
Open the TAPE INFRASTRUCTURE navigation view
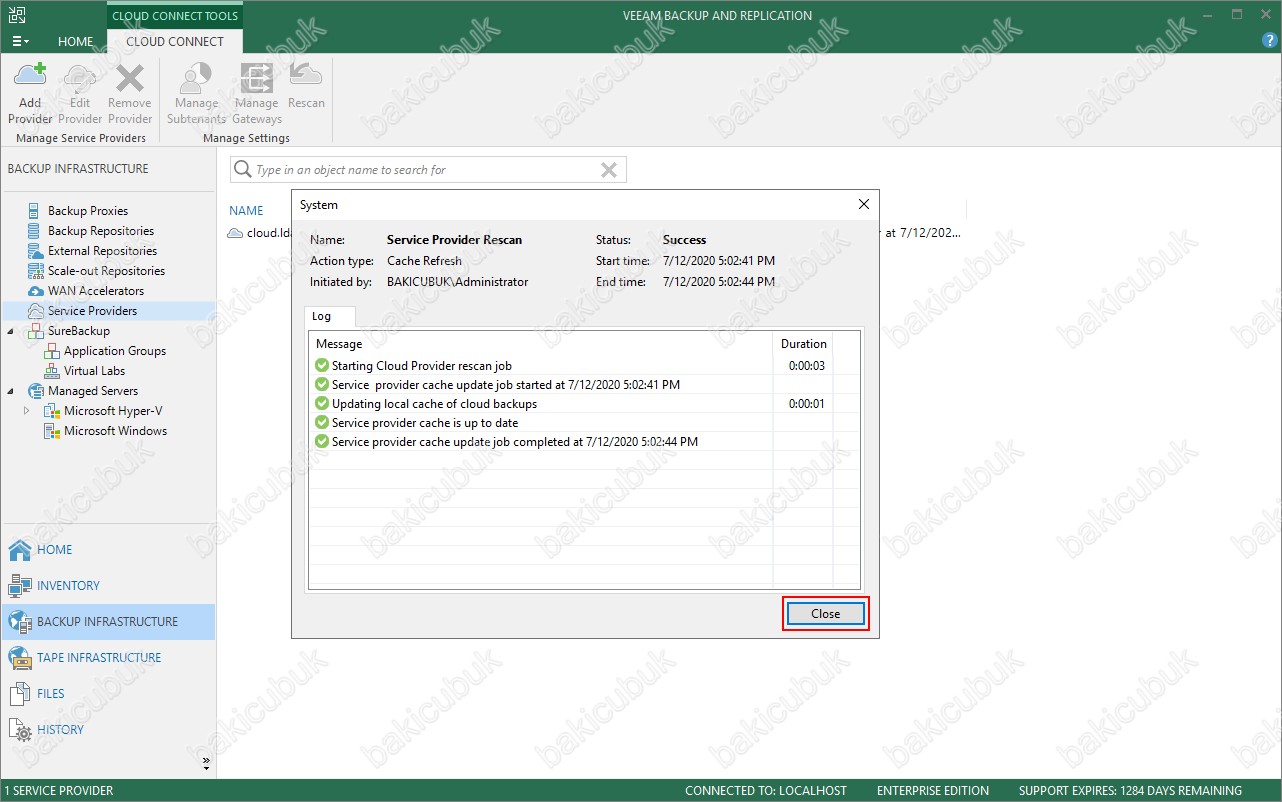(108, 658)
